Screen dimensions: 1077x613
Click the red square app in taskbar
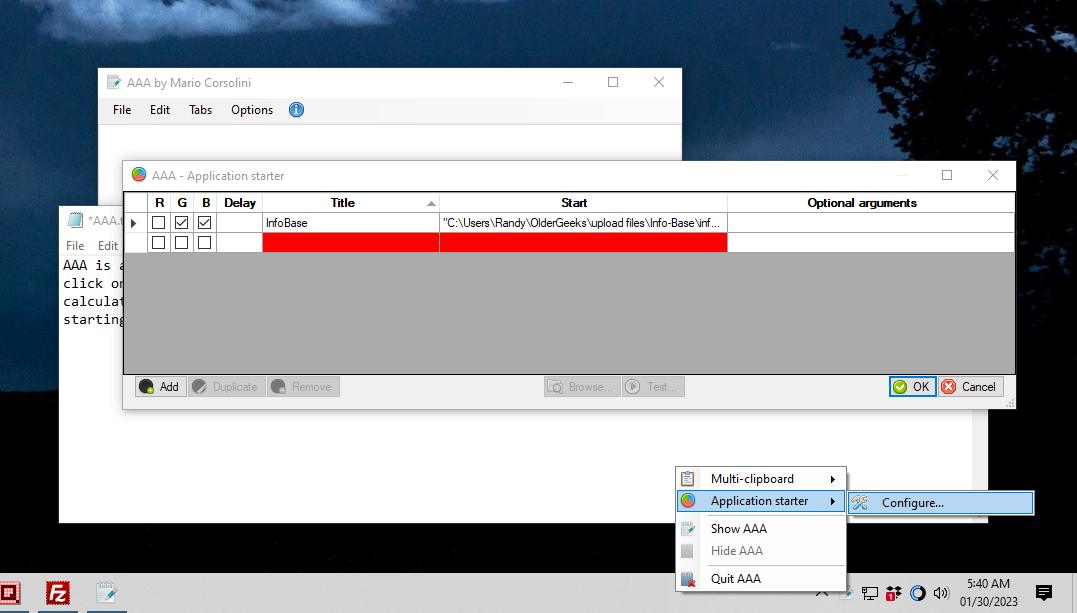(x=10, y=593)
